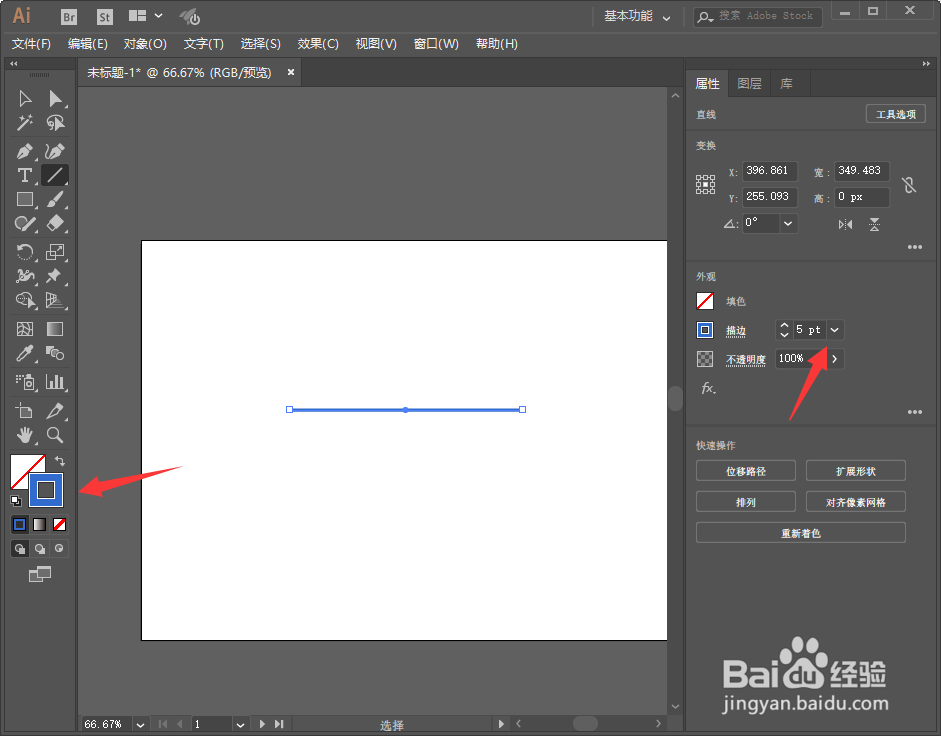Click the 位移路径 button

click(745, 471)
